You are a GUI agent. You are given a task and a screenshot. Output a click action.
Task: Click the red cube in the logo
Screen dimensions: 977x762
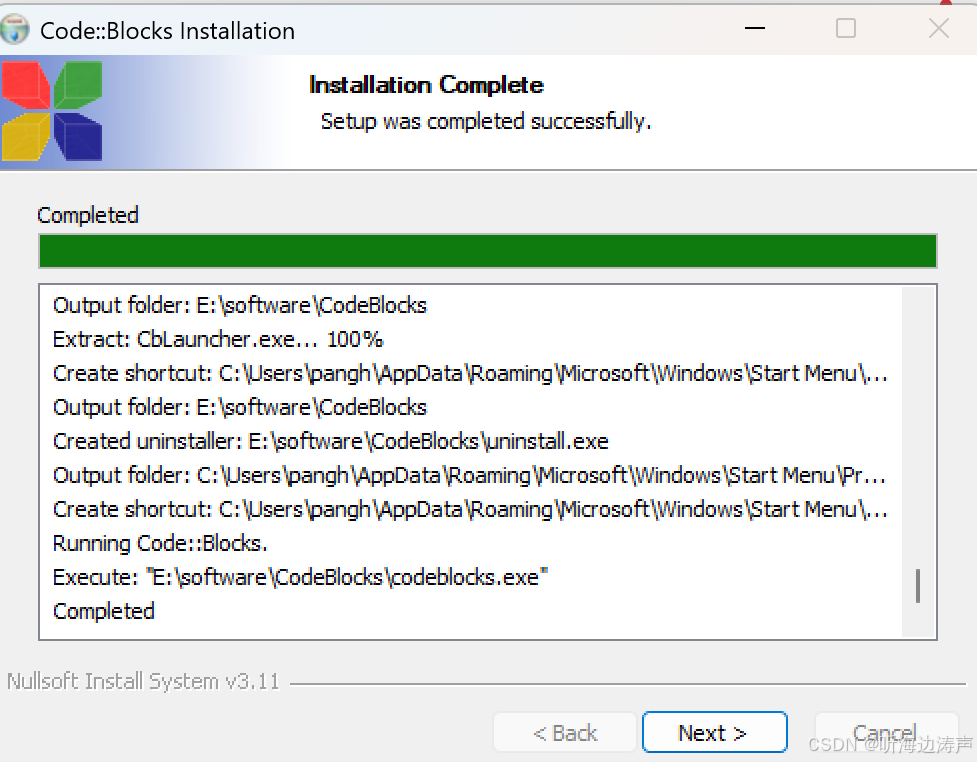pos(25,85)
